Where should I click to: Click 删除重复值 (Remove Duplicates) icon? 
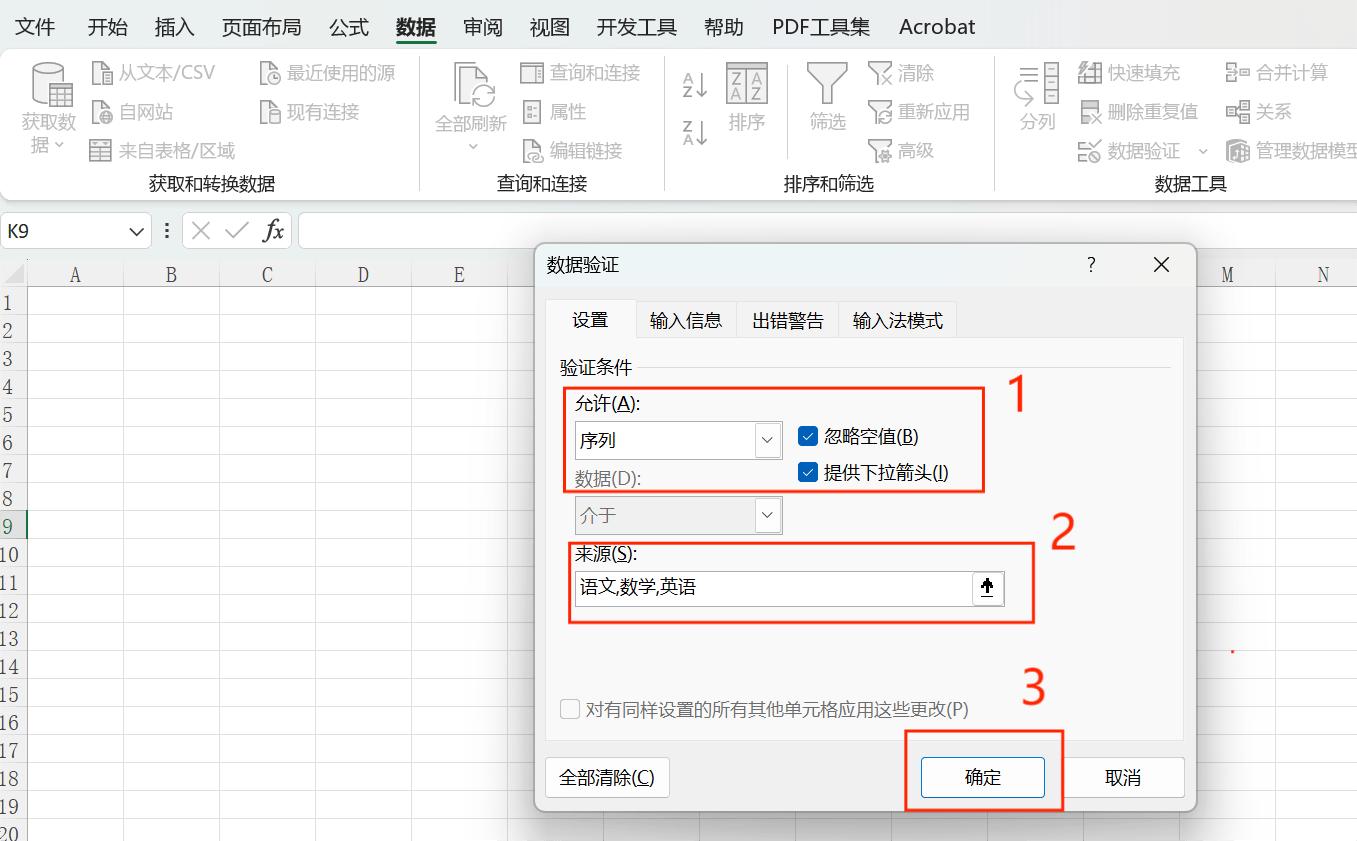coord(1090,112)
